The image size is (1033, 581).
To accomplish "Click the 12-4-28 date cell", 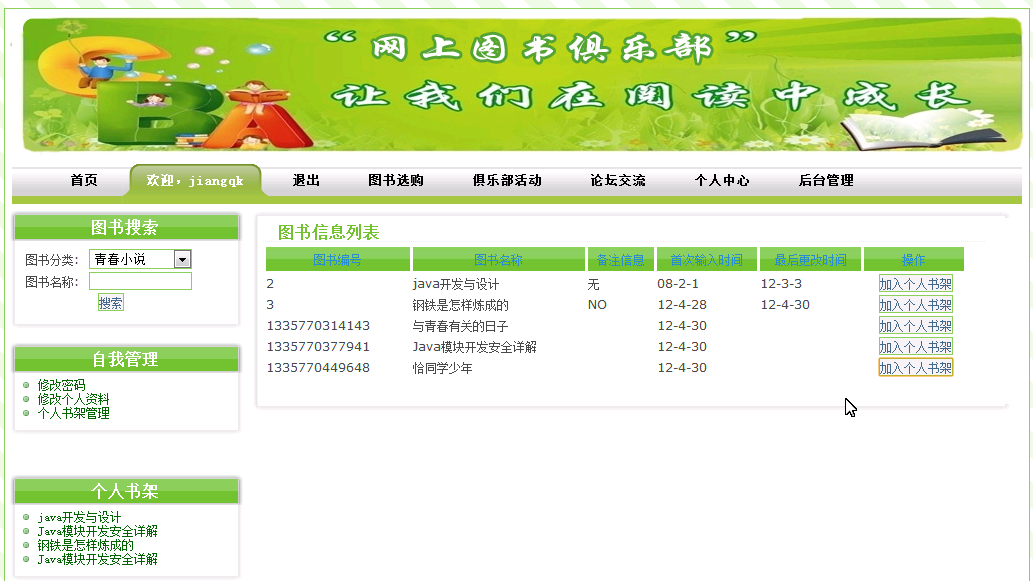I will click(682, 305).
